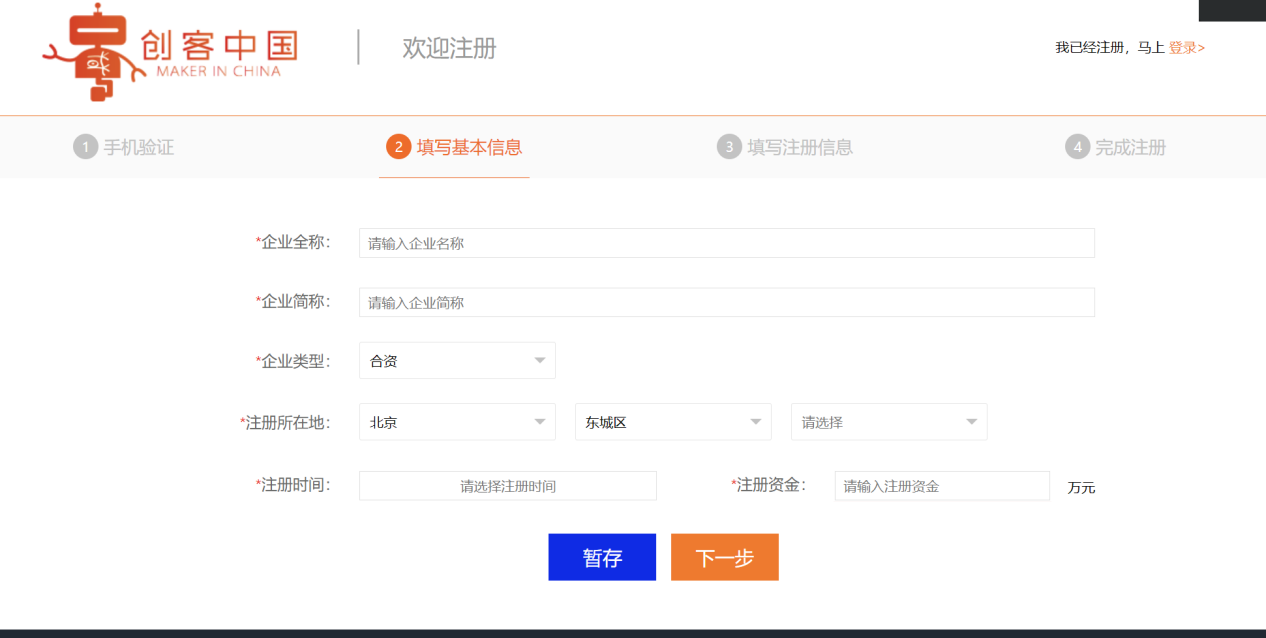
Task: Open the 请选择 sub-district dropdown
Action: (x=889, y=422)
